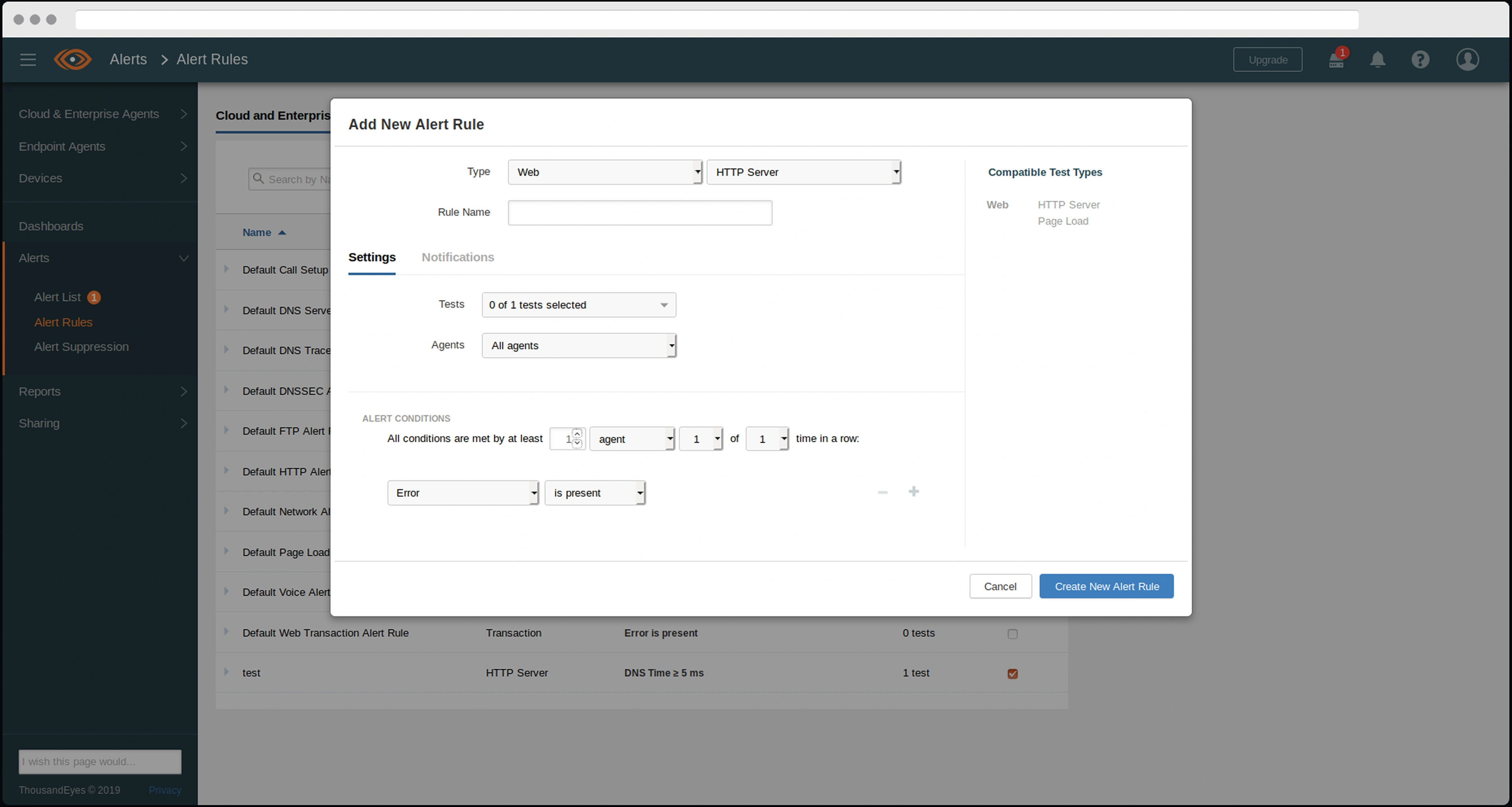Cancel the new alert rule dialog
The height and width of the screenshot is (807, 1512).
point(1000,586)
